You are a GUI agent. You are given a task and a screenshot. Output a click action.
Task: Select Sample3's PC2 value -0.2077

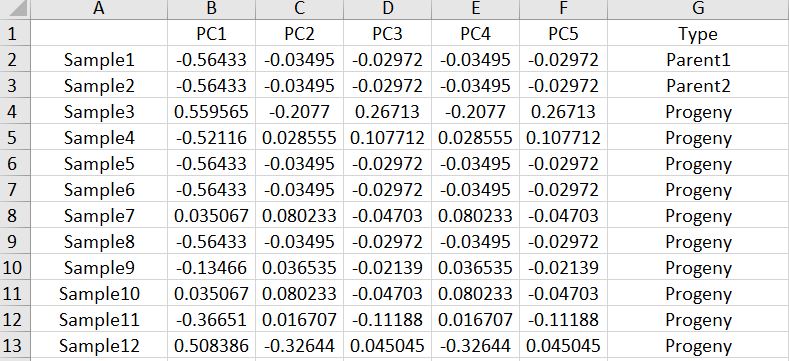pos(299,112)
